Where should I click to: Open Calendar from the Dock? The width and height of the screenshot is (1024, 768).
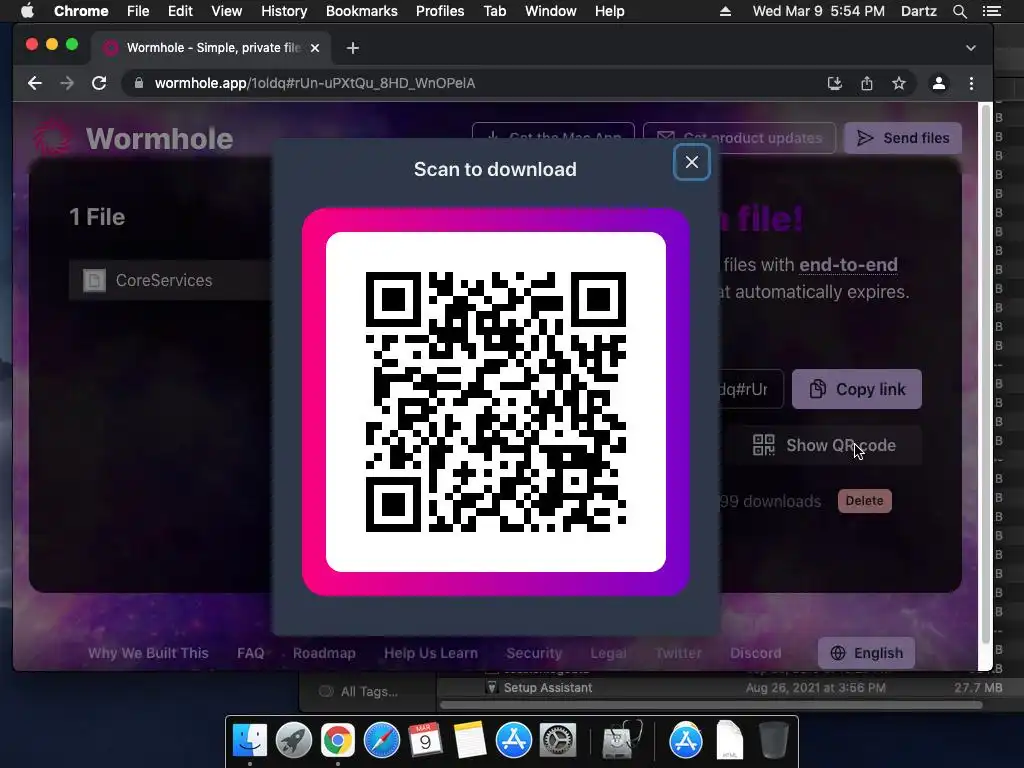[x=425, y=740]
